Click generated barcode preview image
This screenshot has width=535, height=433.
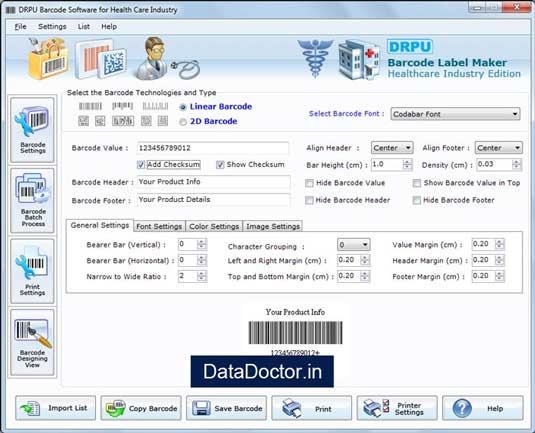pyautogui.click(x=295, y=333)
